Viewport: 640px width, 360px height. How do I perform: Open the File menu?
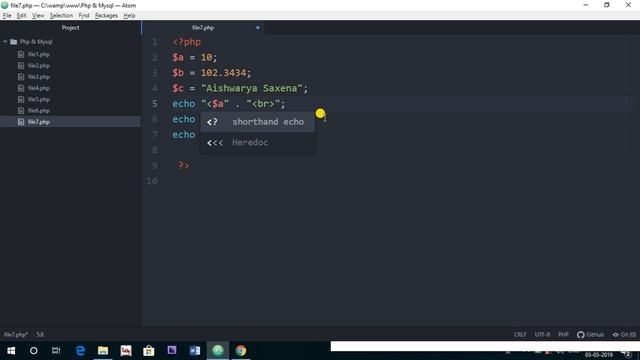tap(7, 16)
